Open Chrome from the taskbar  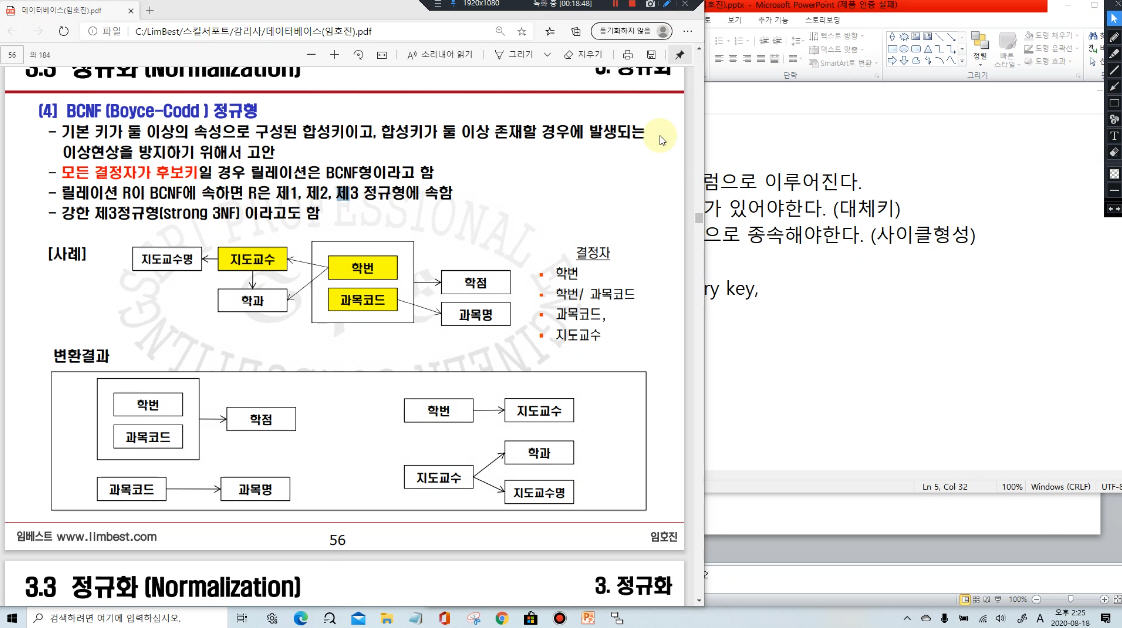pyautogui.click(x=502, y=618)
